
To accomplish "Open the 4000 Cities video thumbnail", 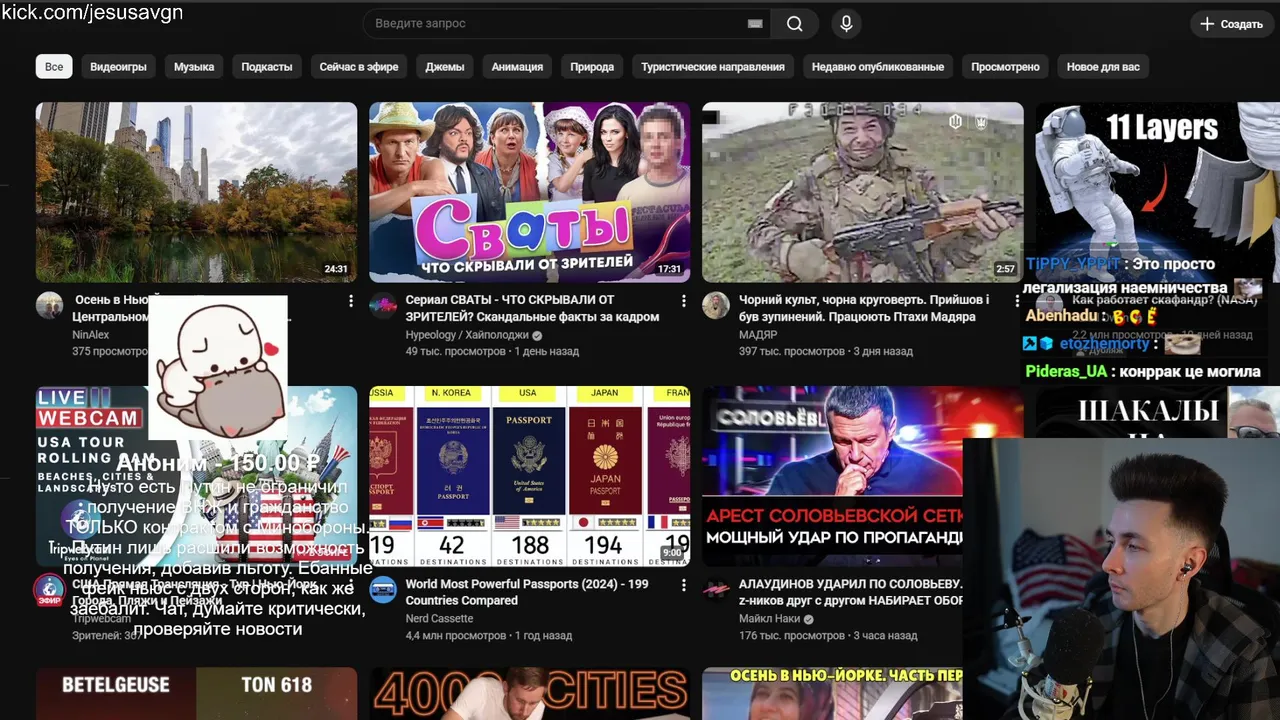I will point(529,694).
